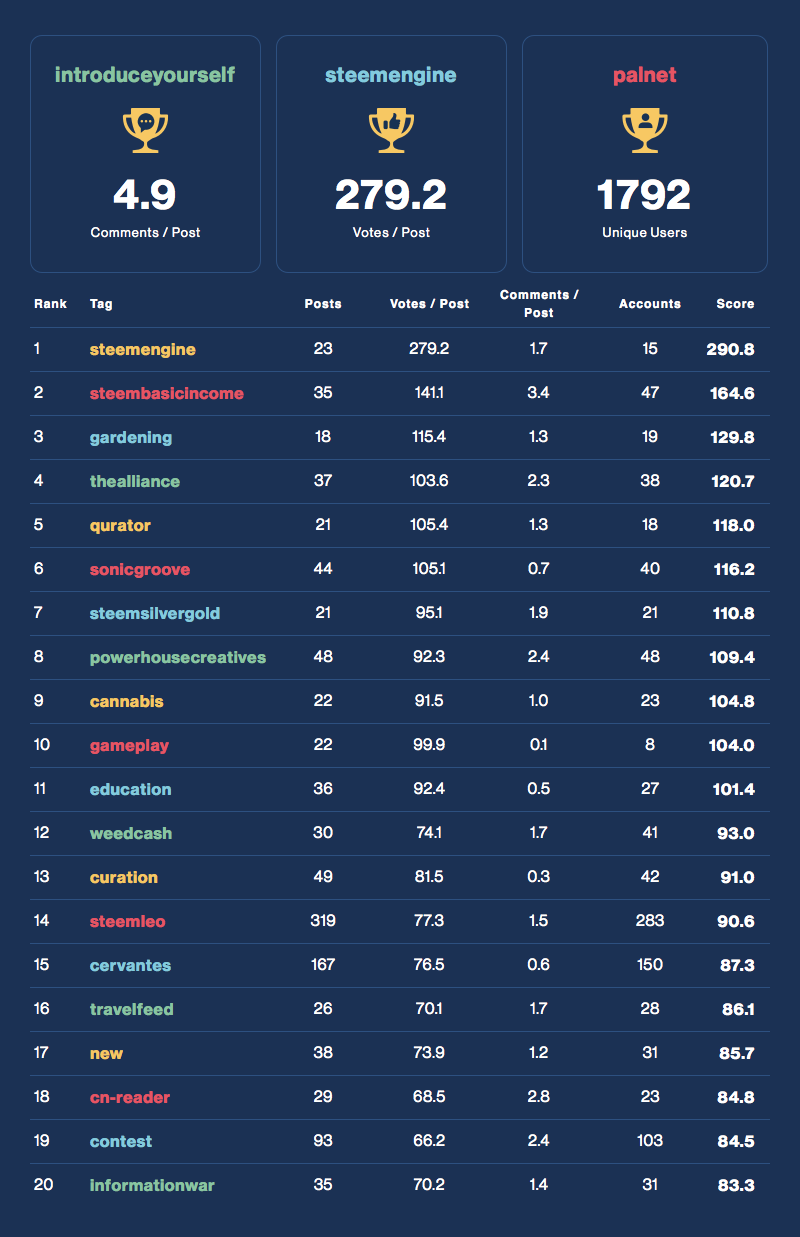Select posts value 167 in cervantes row
Image resolution: width=800 pixels, height=1237 pixels.
pyautogui.click(x=323, y=965)
